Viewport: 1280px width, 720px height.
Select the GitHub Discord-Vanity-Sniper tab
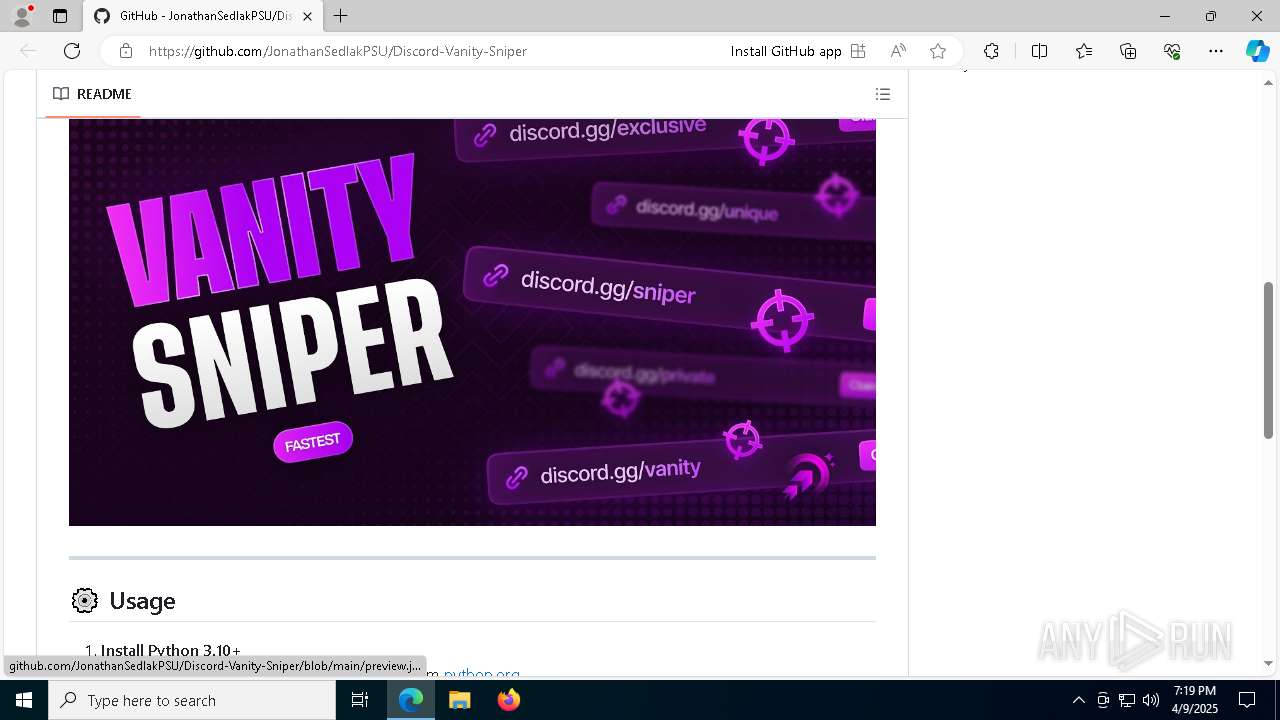tap(203, 16)
